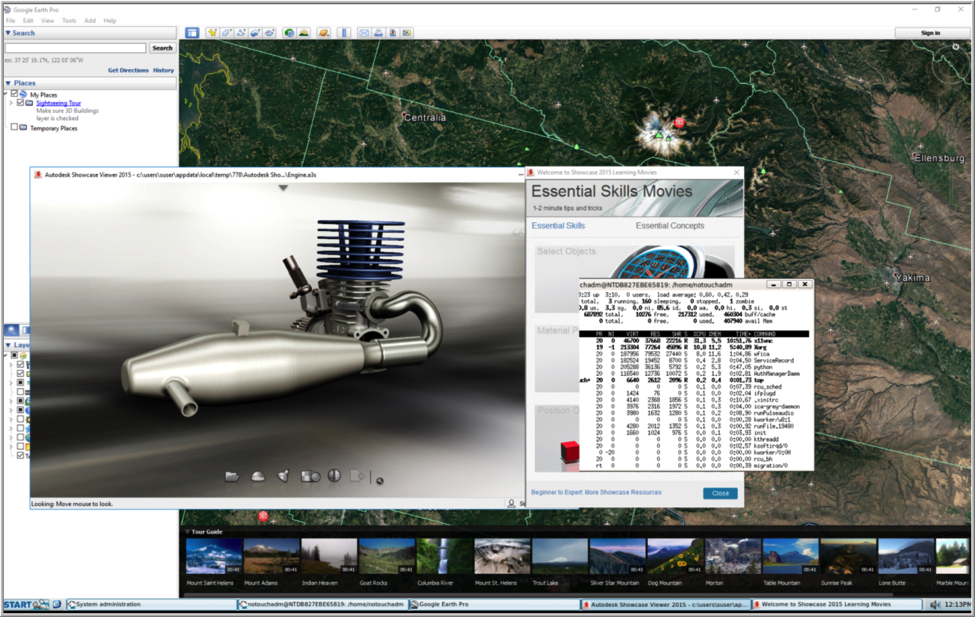Check the Temporary Places checkbox
Image resolution: width=975 pixels, height=617 pixels.
coord(14,127)
